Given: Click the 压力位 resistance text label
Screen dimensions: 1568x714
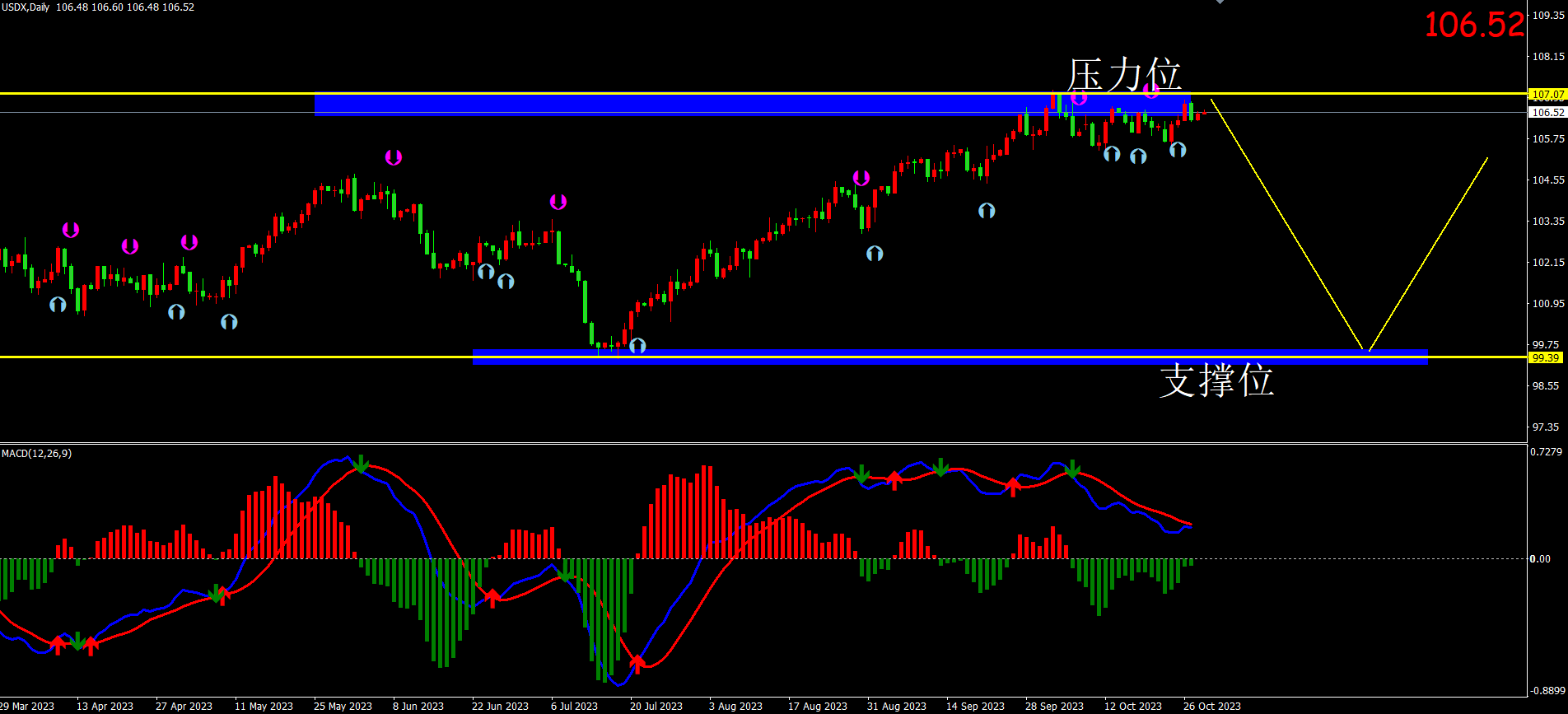Looking at the screenshot, I should tap(1123, 74).
